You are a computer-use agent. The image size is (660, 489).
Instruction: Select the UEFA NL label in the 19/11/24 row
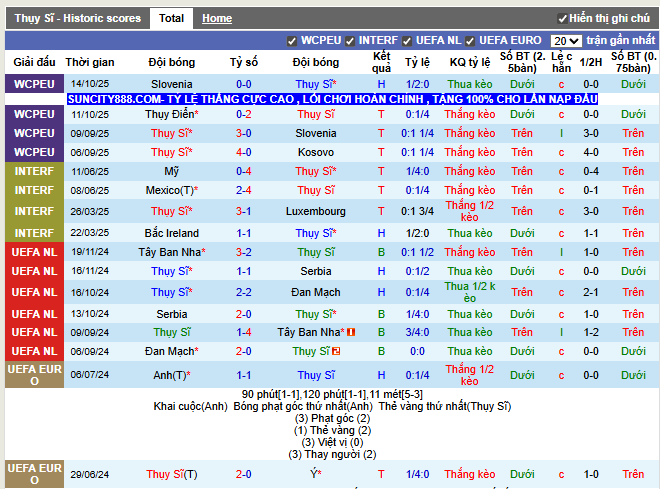(35, 252)
